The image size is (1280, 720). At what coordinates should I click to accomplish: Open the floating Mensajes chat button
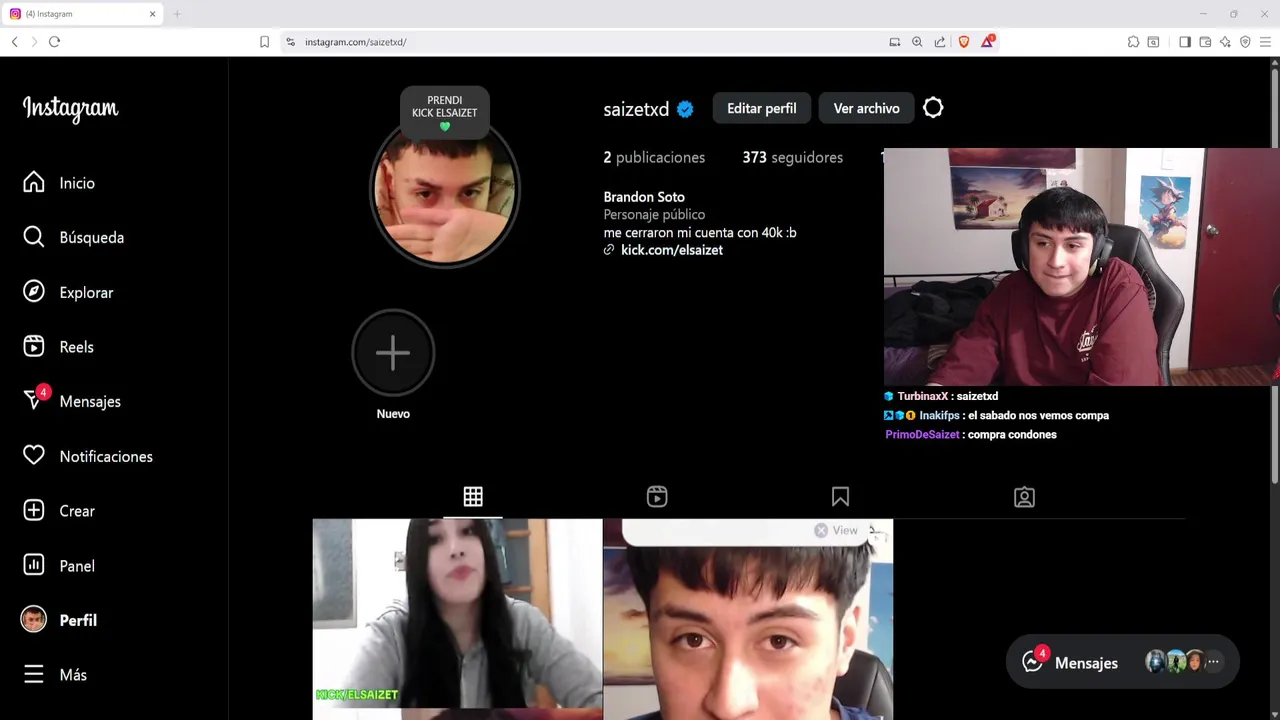point(1122,662)
